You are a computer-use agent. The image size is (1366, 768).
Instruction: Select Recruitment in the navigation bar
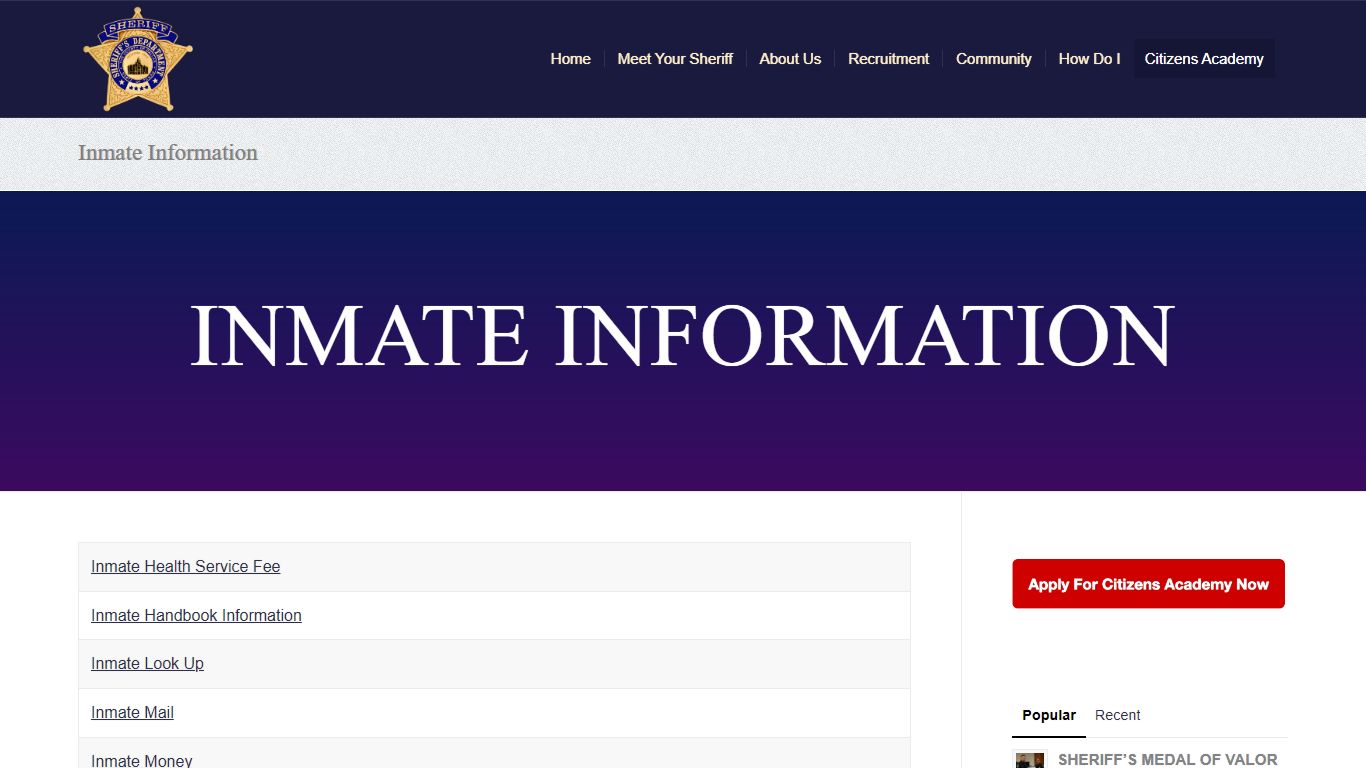[x=888, y=59]
